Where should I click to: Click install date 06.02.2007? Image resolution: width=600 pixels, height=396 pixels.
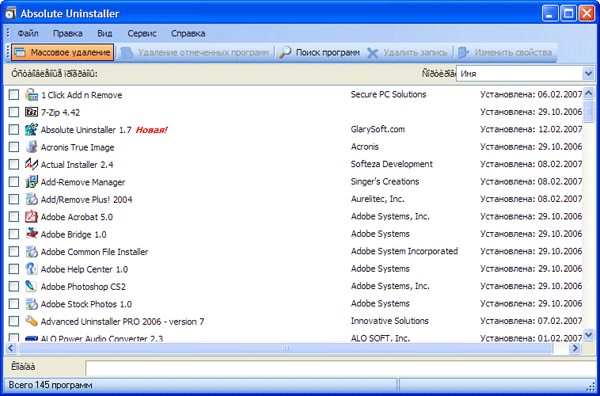coord(560,95)
